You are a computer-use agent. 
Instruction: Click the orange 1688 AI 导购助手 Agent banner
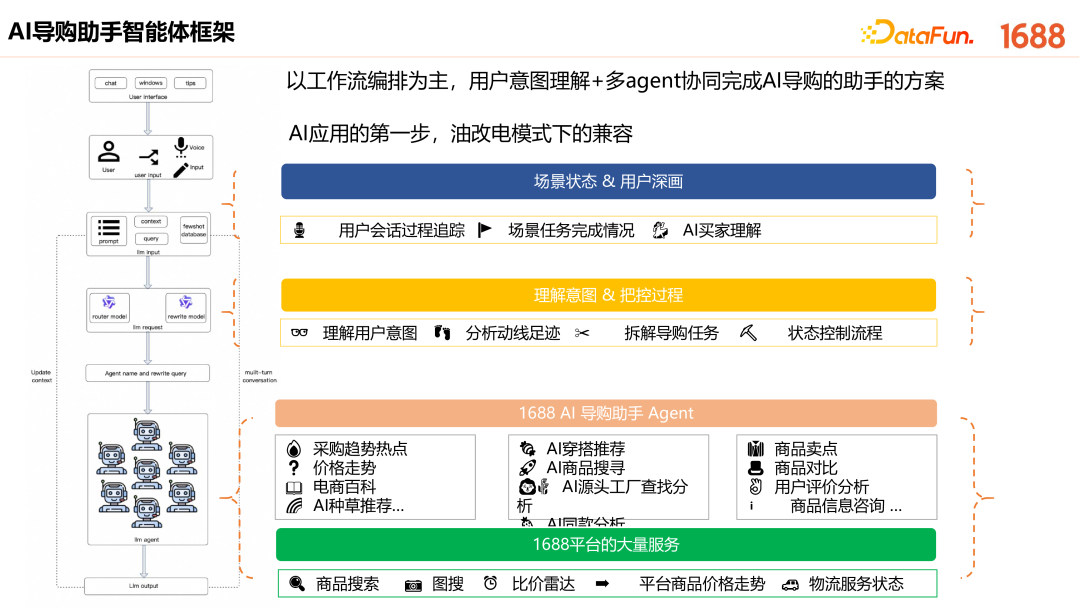pos(606,413)
